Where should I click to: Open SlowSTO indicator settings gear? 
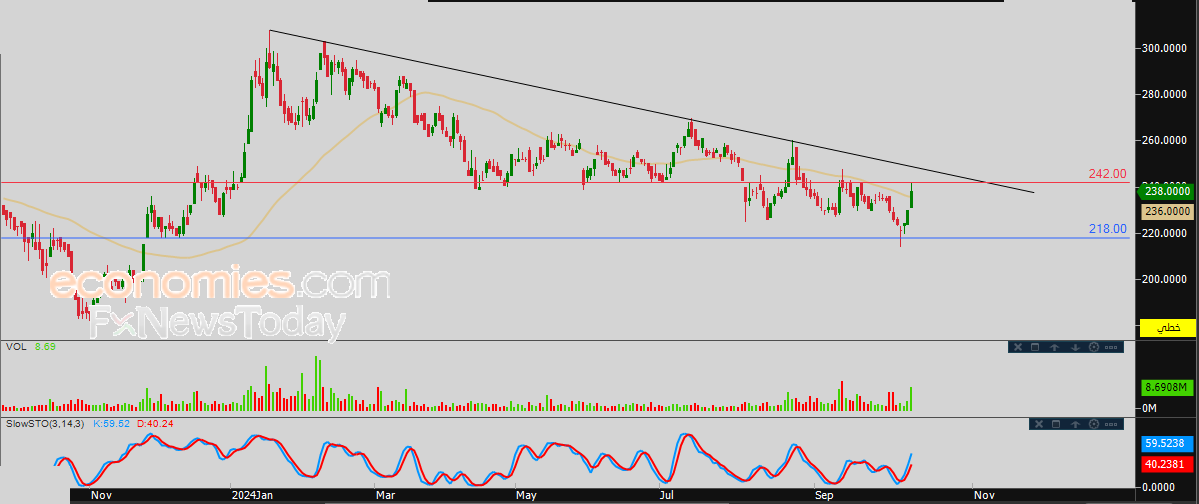1093,424
